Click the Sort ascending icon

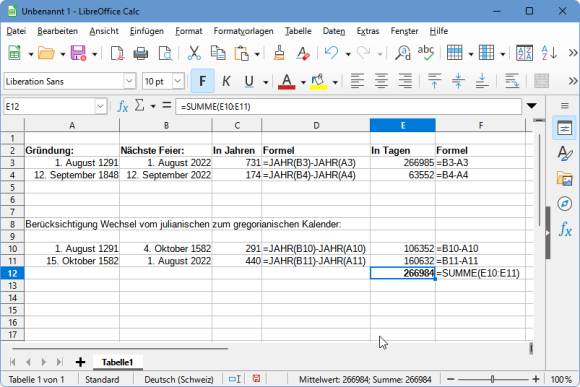(549, 53)
